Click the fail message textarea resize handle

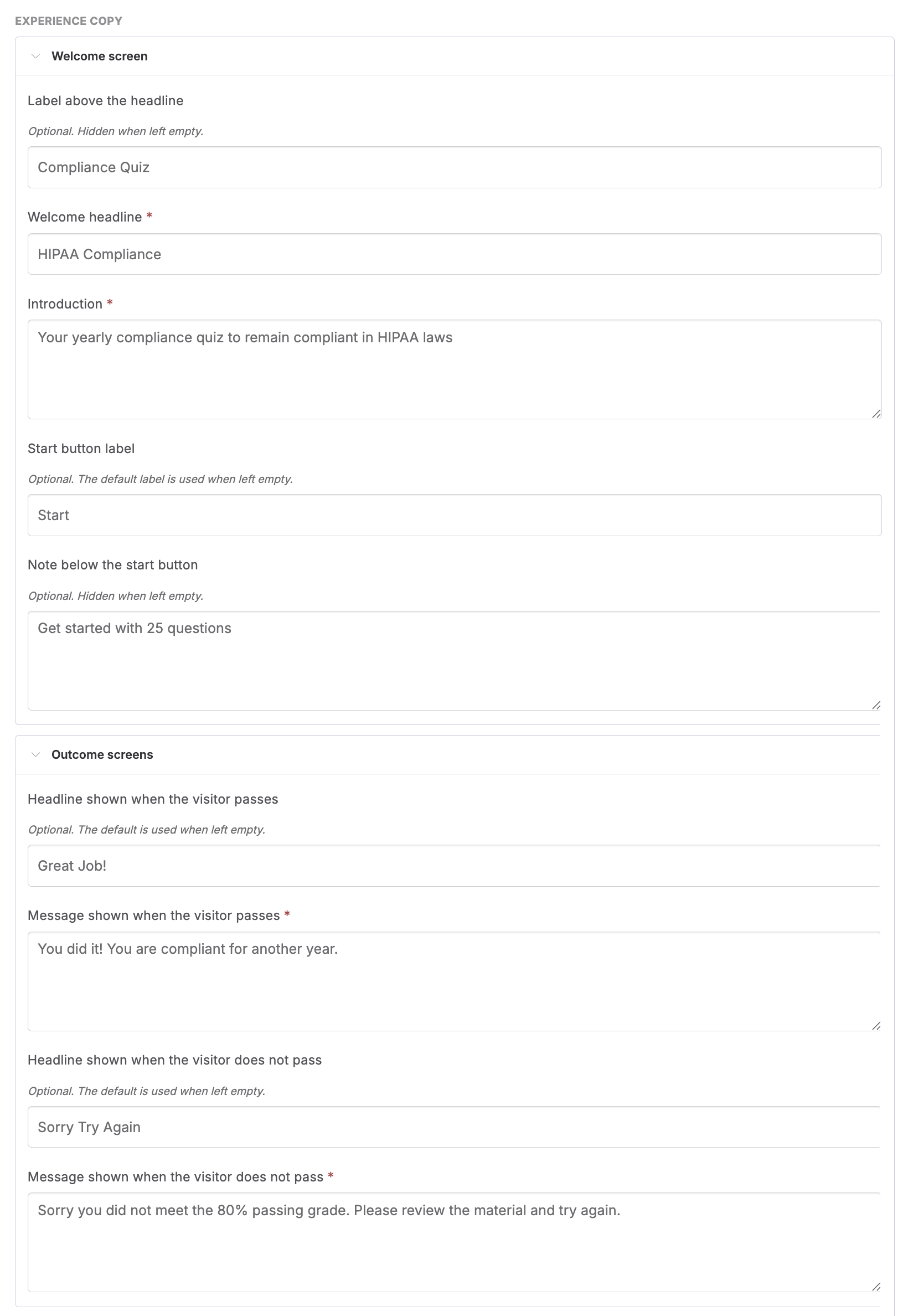(x=876, y=1287)
